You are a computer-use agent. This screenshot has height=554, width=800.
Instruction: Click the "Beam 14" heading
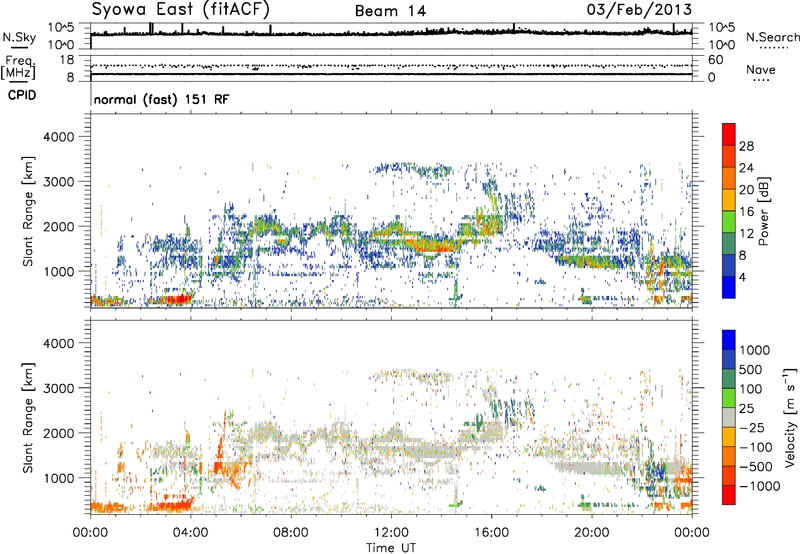coord(390,11)
